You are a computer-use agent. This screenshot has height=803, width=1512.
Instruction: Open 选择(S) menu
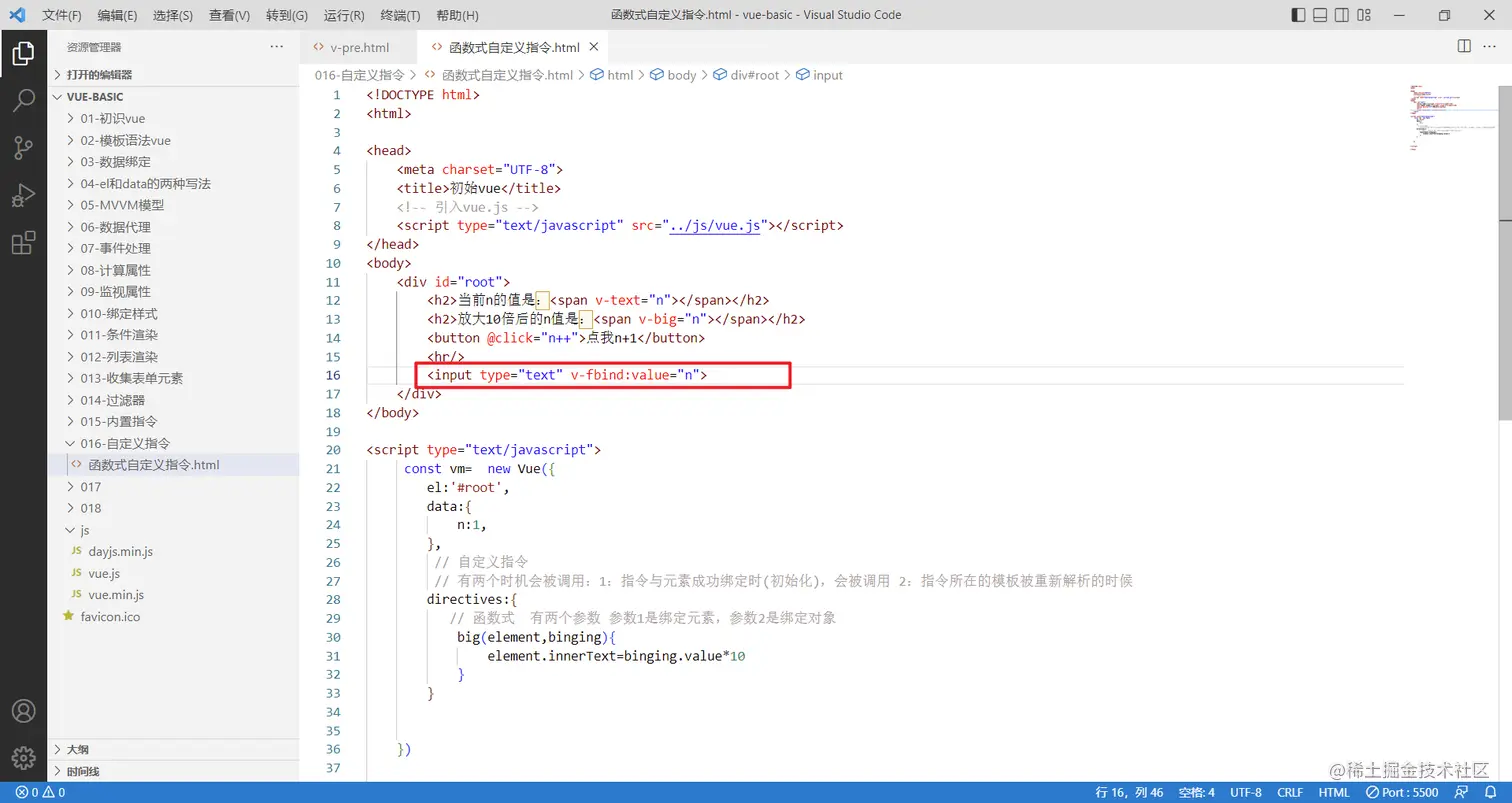pyautogui.click(x=173, y=15)
